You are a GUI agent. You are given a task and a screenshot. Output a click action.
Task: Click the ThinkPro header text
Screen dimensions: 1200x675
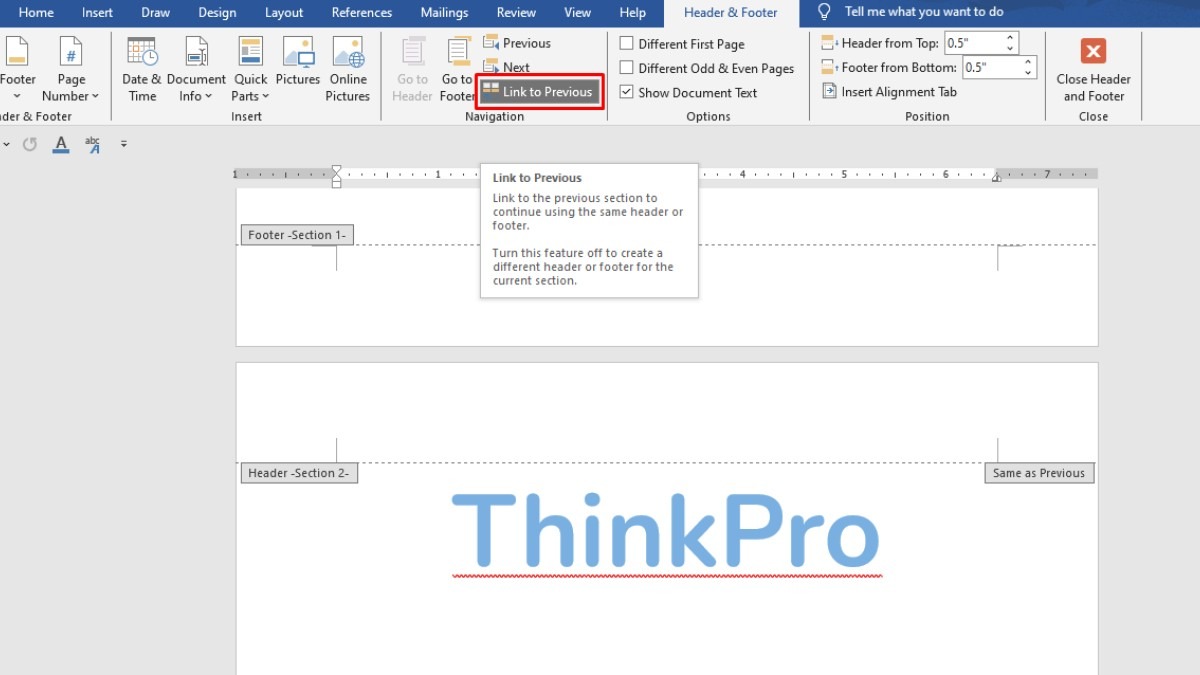click(666, 531)
